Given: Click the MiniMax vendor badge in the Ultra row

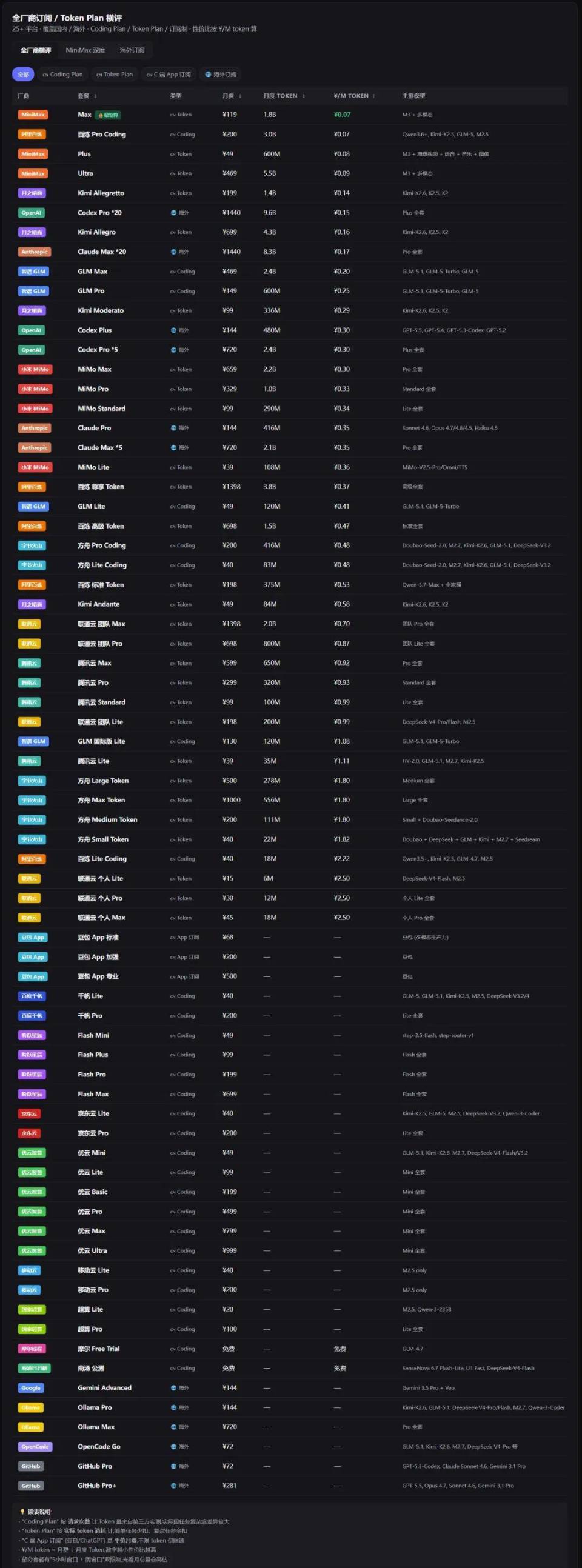Looking at the screenshot, I should [x=33, y=173].
